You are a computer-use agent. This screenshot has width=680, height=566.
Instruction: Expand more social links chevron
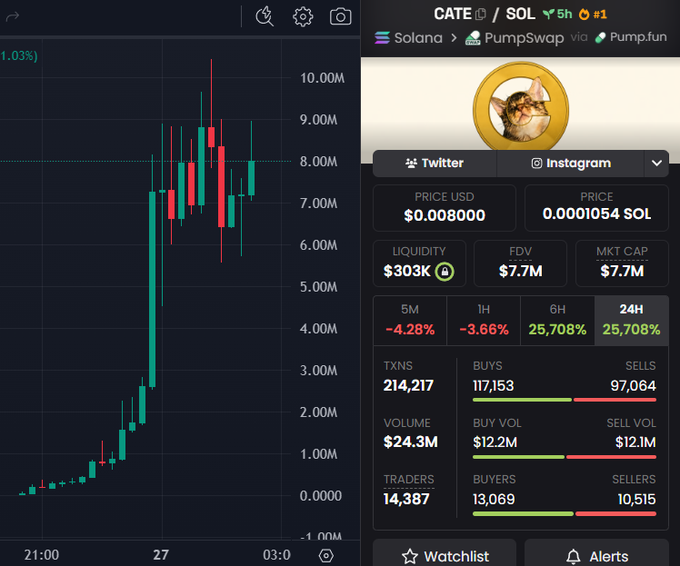click(x=657, y=163)
